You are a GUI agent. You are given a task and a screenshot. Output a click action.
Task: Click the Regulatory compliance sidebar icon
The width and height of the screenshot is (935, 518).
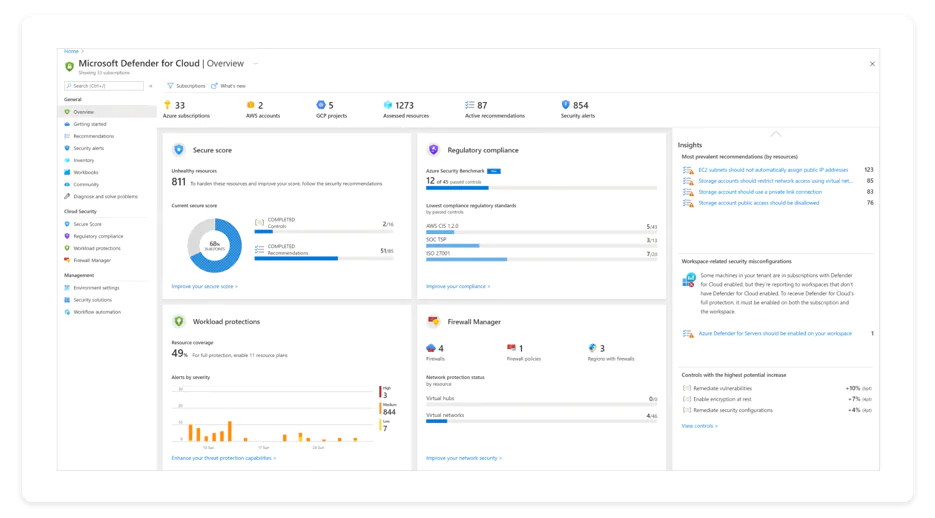point(67,236)
